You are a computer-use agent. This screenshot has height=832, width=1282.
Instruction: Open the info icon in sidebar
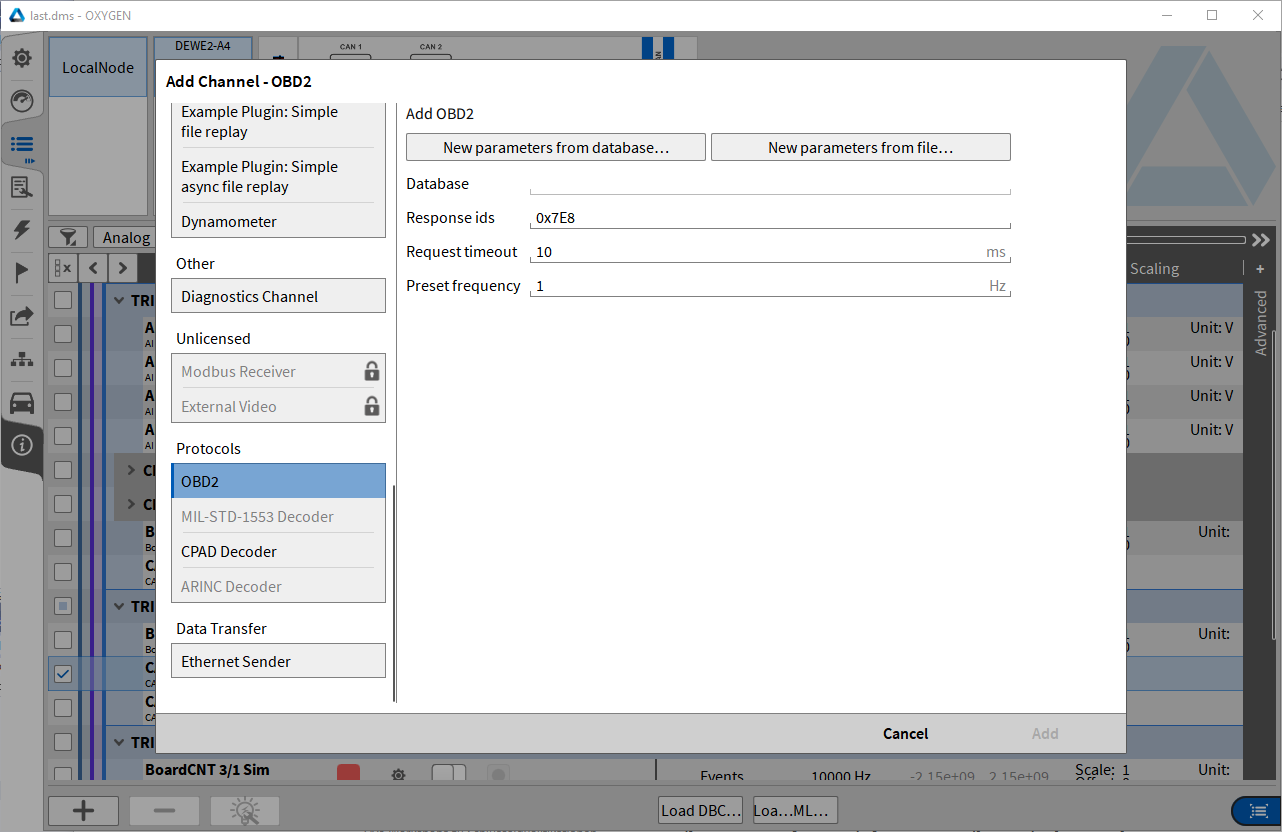point(21,445)
